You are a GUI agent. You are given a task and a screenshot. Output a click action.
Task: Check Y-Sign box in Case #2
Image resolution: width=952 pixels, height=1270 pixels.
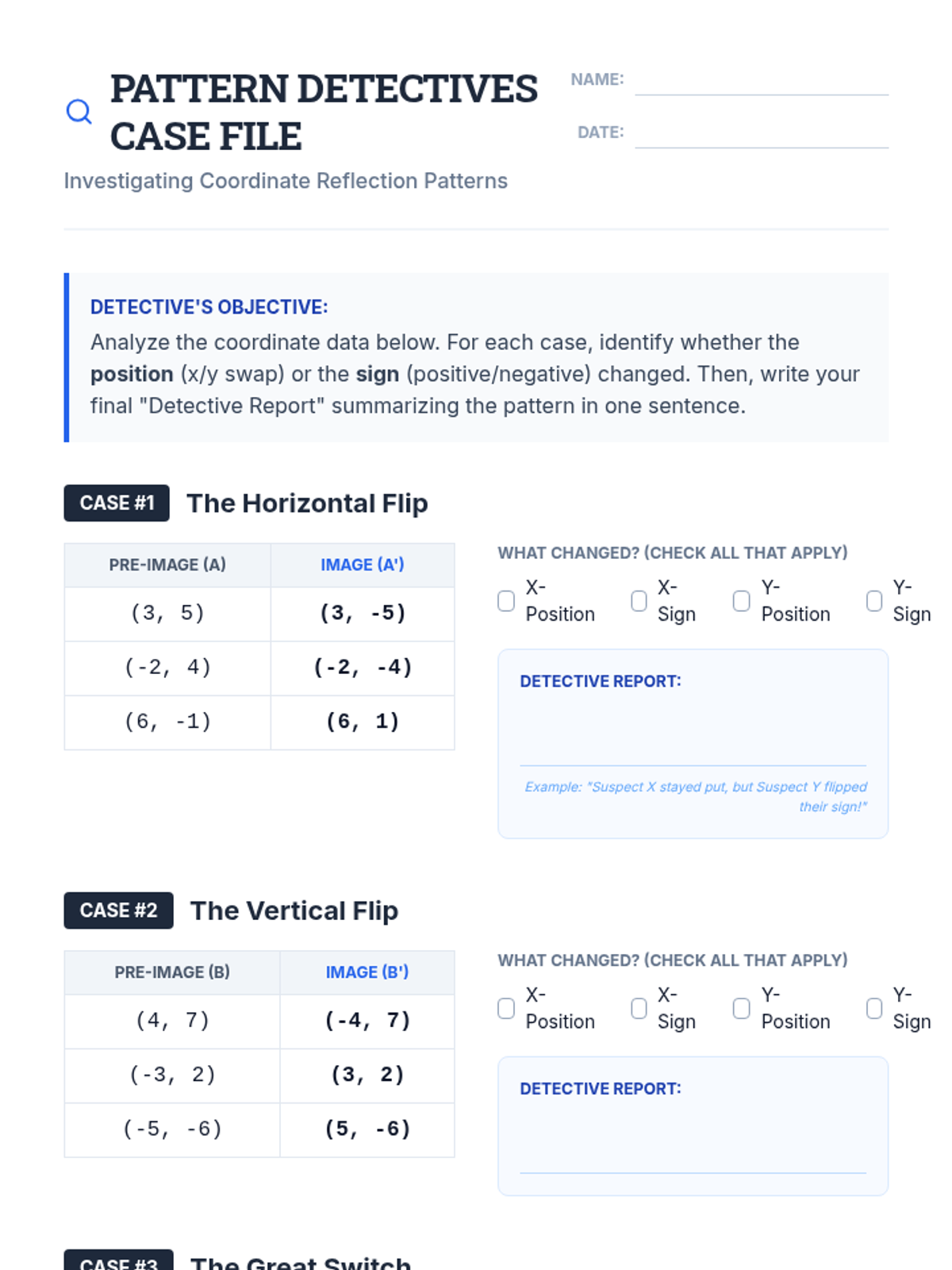[874, 1008]
